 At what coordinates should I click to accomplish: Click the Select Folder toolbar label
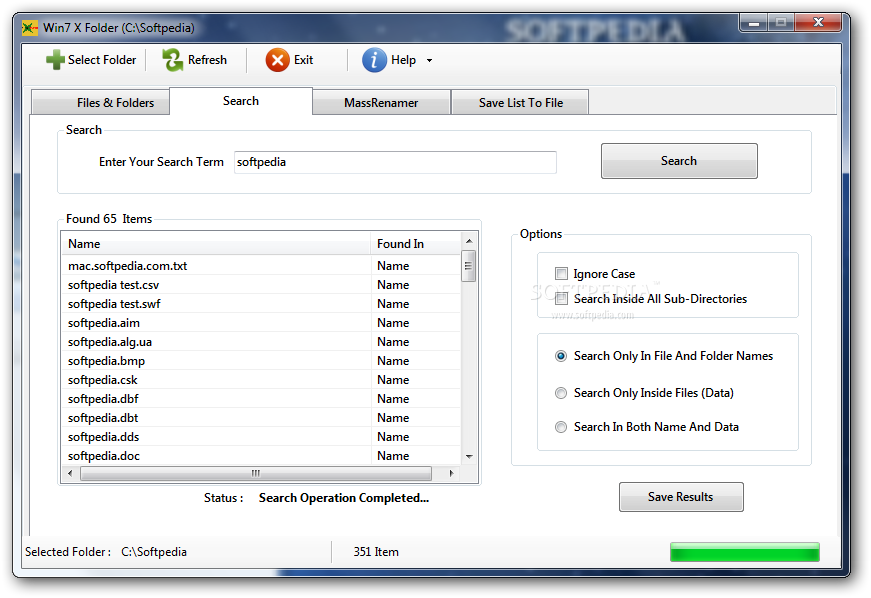pos(102,60)
